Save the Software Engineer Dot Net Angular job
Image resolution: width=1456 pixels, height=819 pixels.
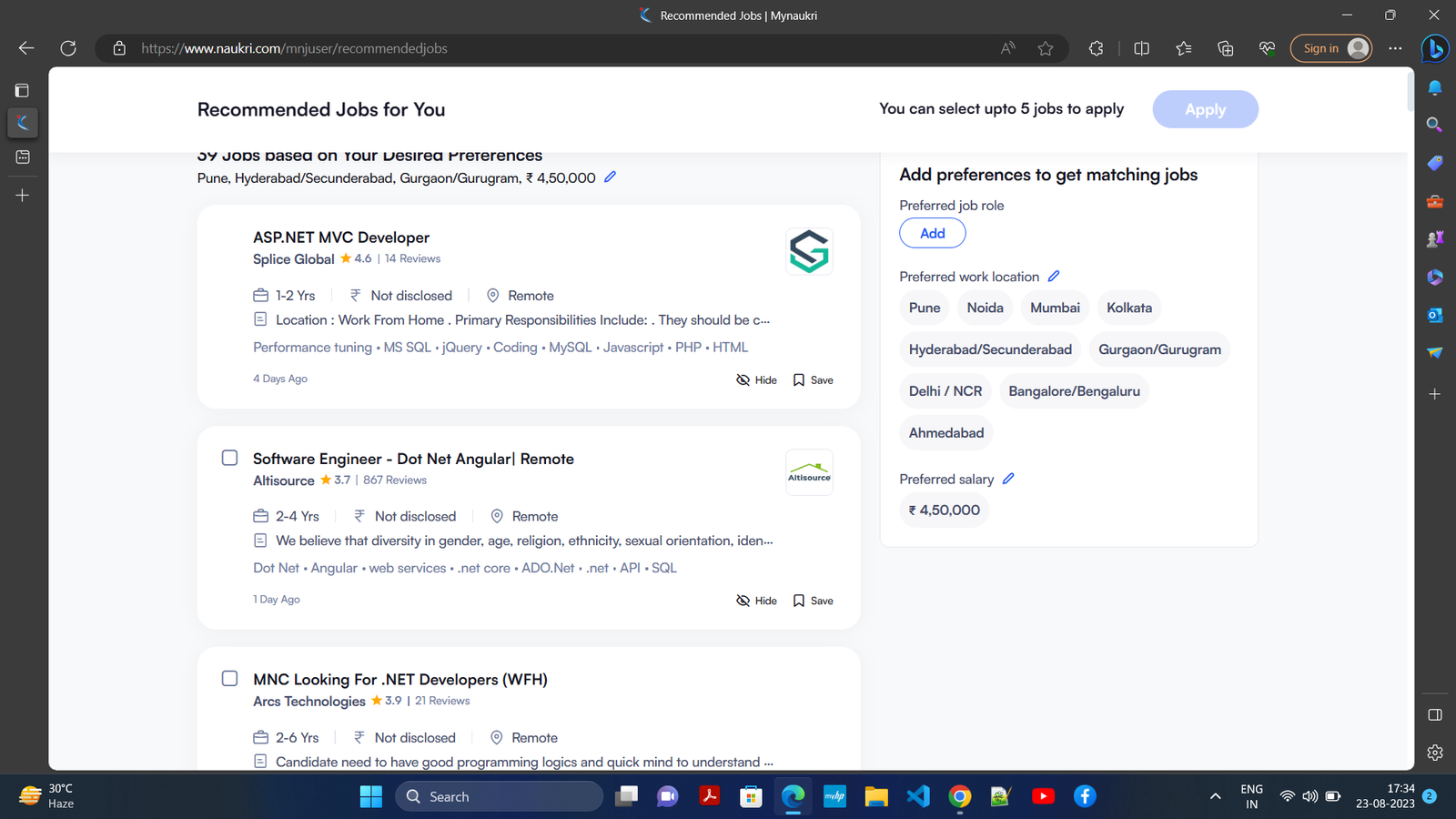813,601
